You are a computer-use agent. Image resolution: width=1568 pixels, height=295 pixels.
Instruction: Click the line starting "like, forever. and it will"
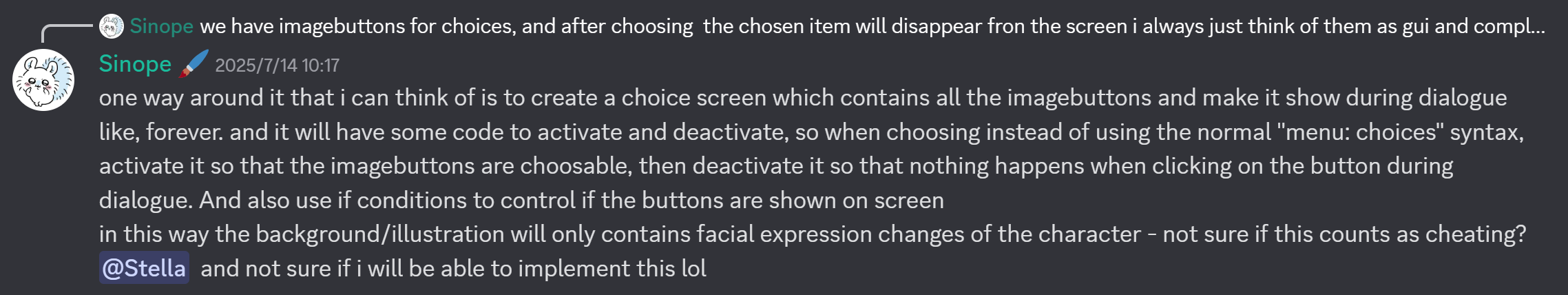tap(811, 132)
